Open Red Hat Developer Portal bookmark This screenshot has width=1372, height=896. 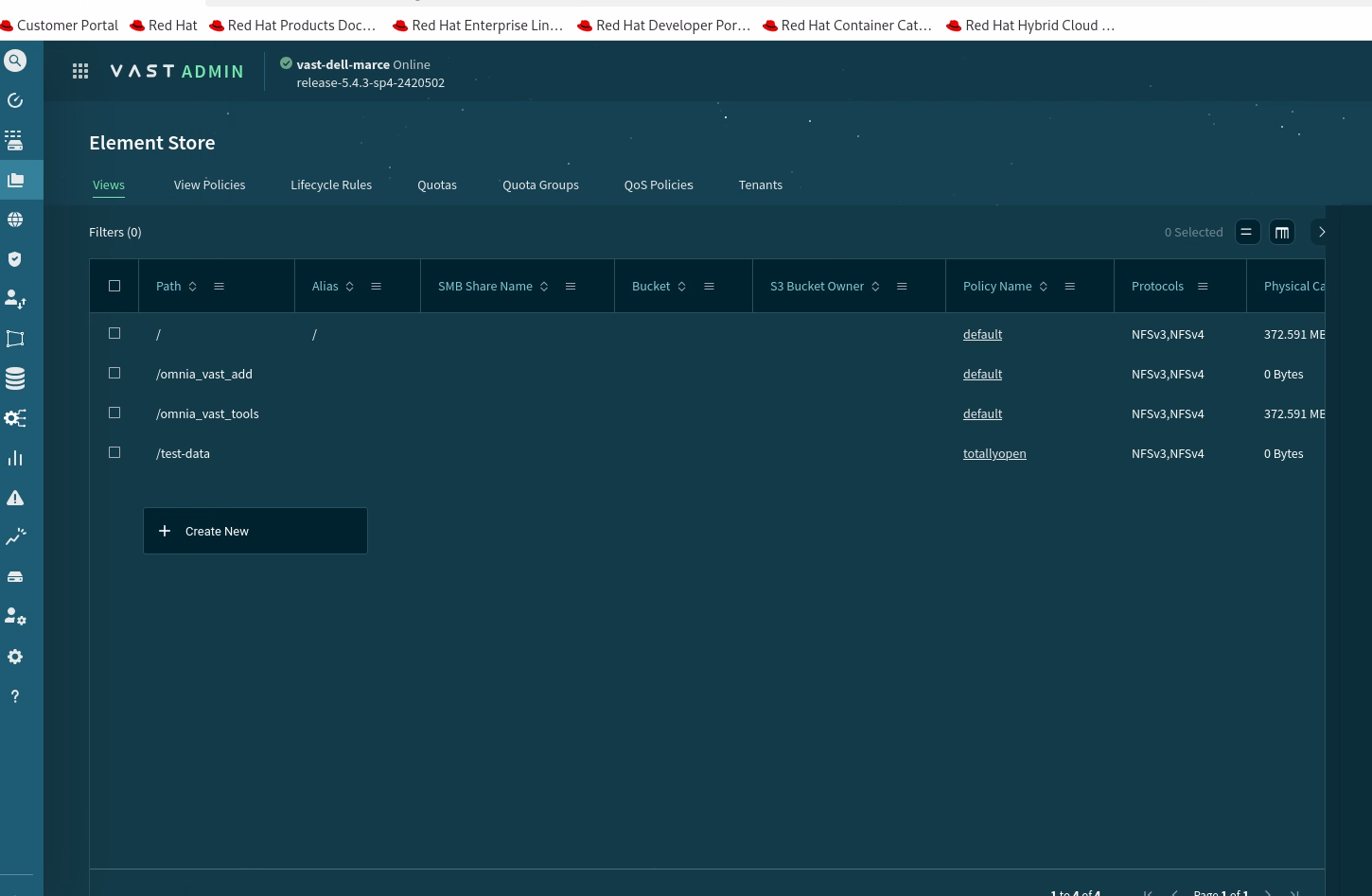[664, 26]
